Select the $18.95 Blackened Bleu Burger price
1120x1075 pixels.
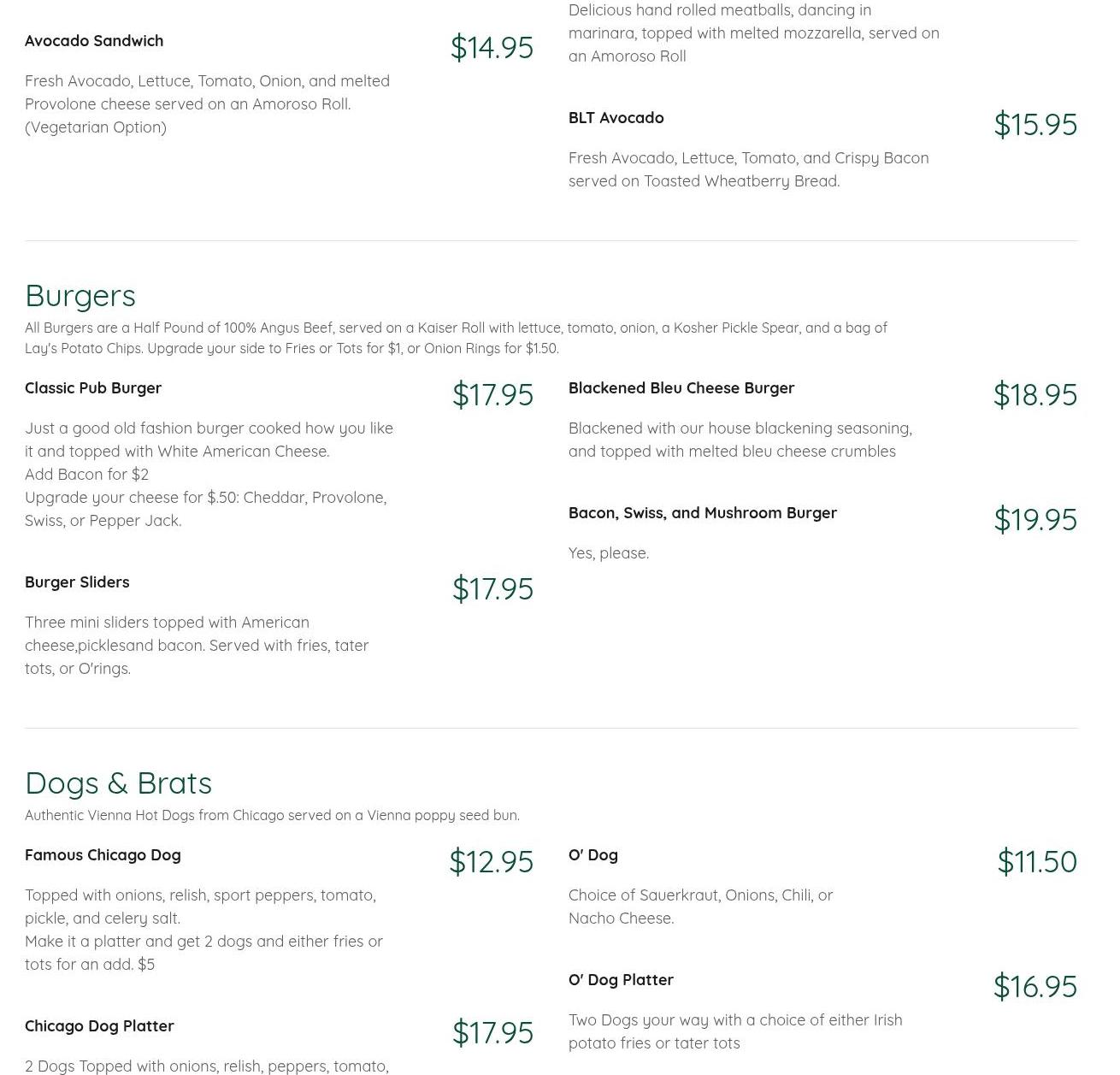(x=1035, y=394)
